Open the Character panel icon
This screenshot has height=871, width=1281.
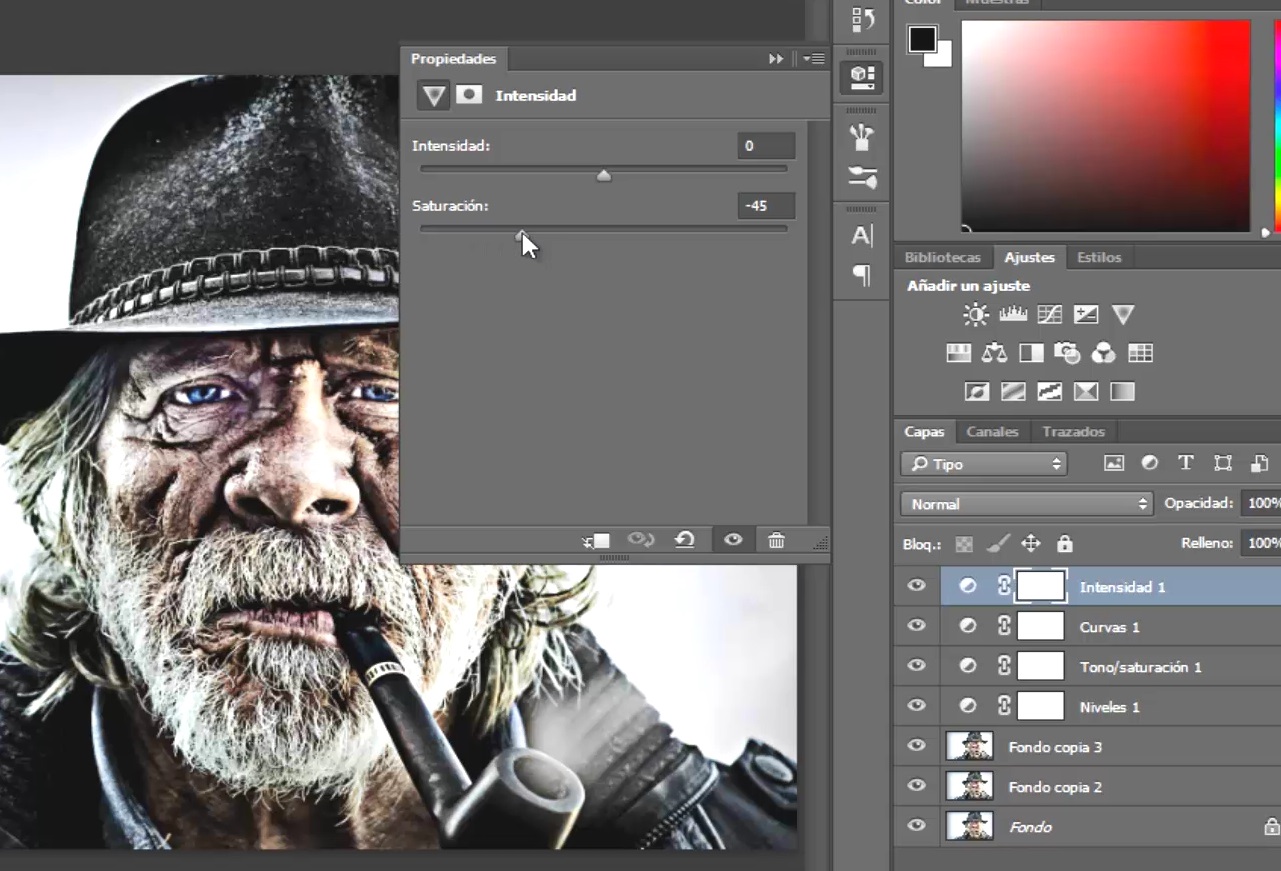click(x=862, y=236)
